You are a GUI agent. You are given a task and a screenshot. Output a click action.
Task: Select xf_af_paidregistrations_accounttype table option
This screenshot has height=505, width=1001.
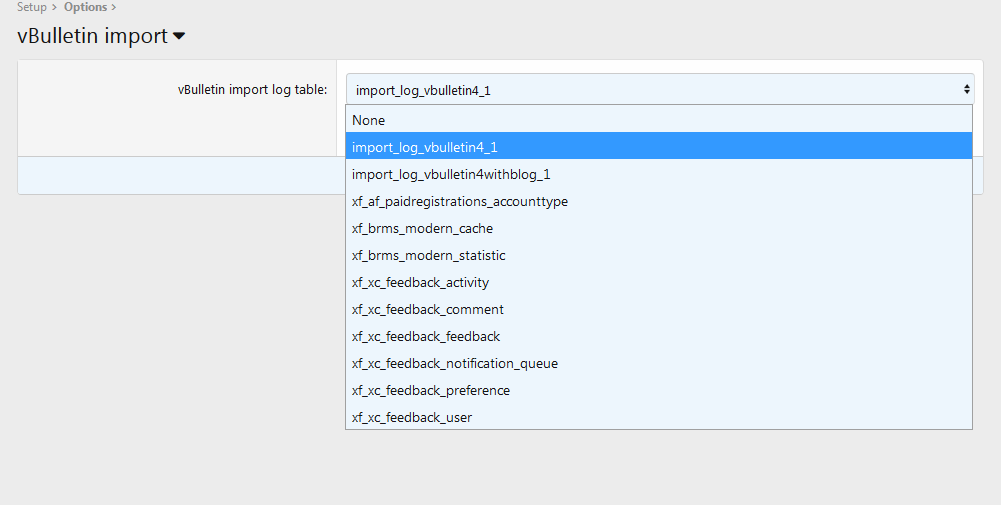click(459, 201)
